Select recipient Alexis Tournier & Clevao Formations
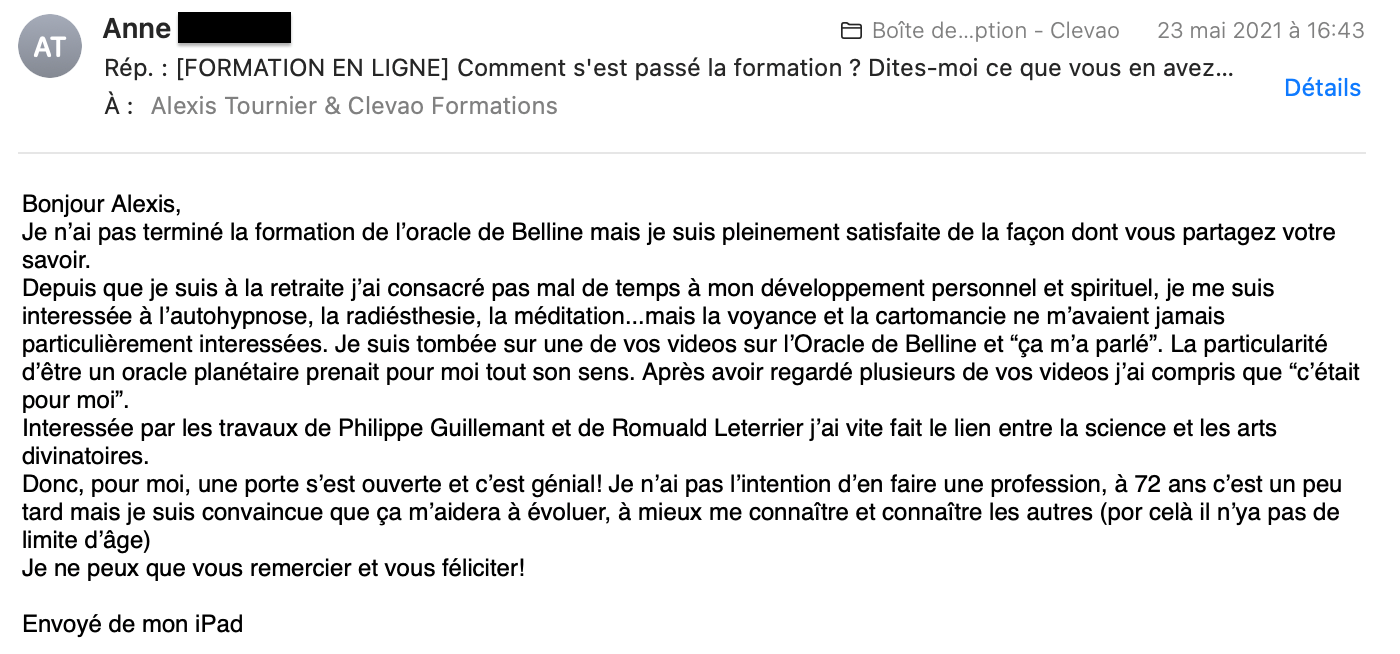The height and width of the screenshot is (654, 1400). click(354, 106)
